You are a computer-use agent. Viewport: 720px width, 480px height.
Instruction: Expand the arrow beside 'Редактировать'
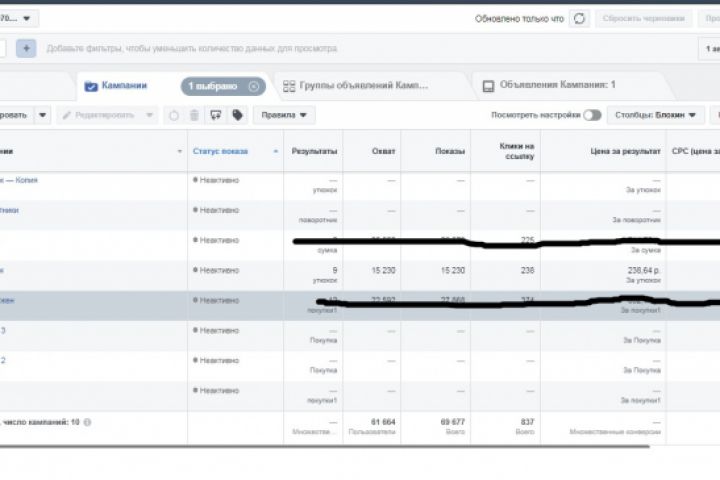(149, 115)
